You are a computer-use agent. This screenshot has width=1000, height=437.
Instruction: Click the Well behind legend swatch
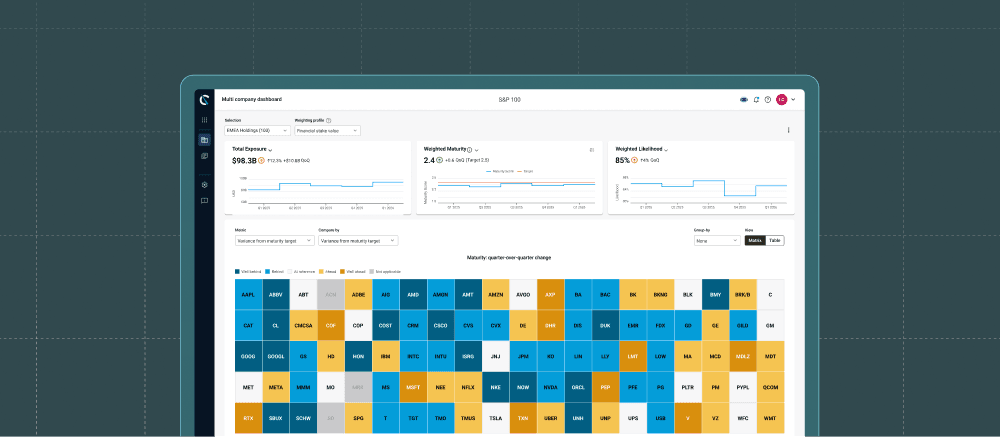coord(237,272)
